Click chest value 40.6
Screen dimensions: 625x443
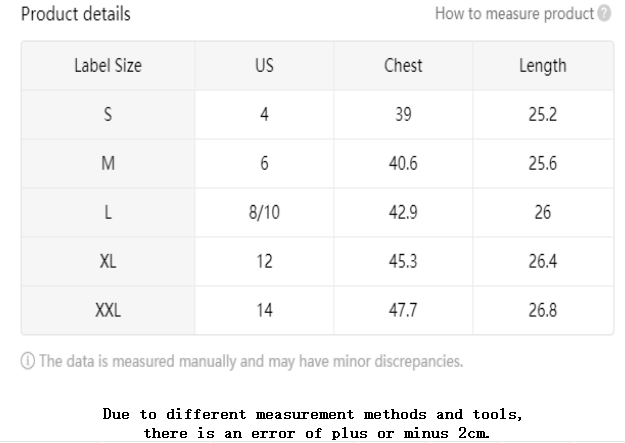tap(403, 163)
